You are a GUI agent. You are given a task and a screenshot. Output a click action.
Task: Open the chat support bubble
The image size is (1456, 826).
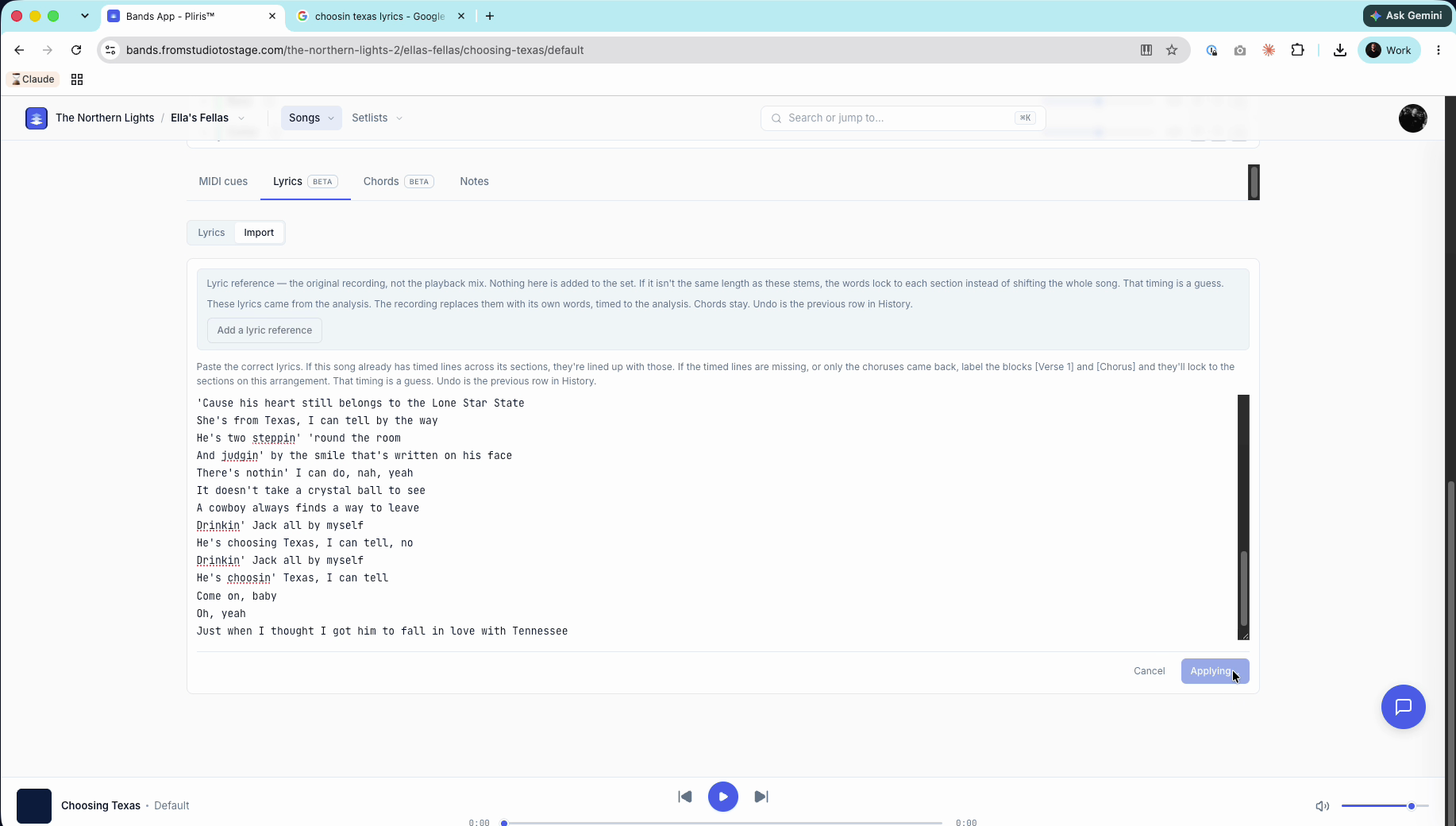(x=1404, y=707)
